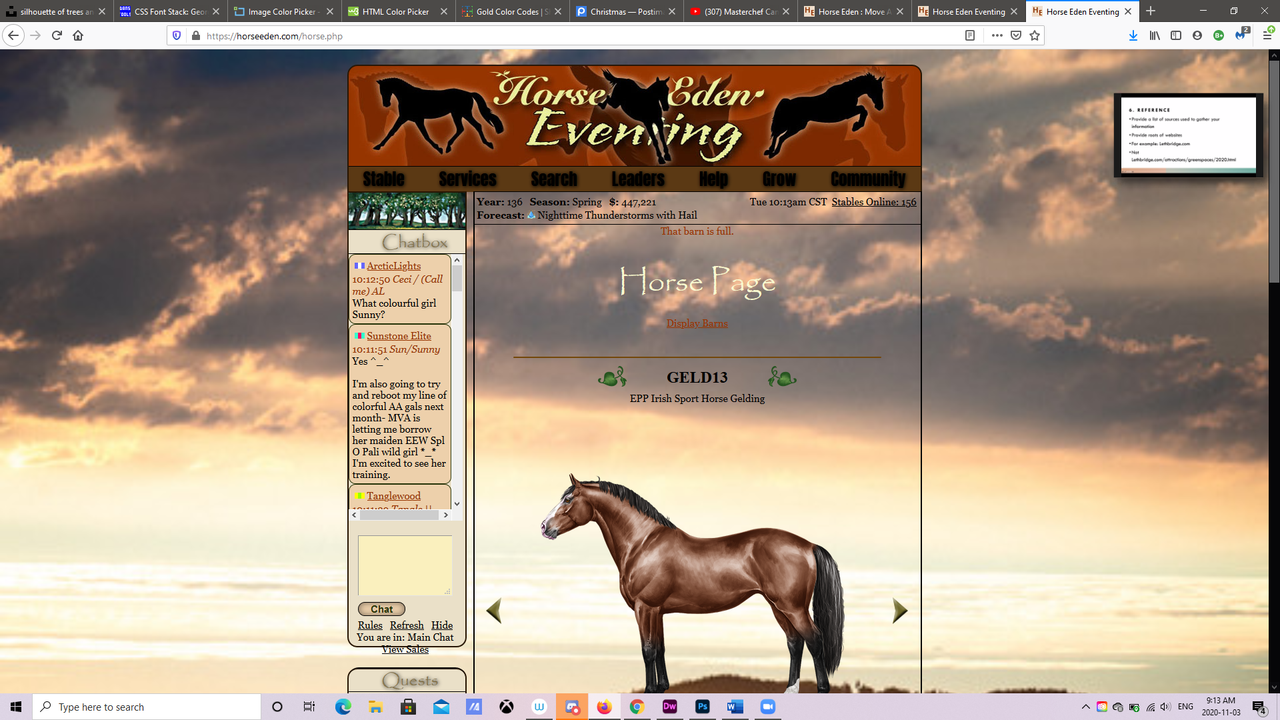Click the Windows Start button
Screen dimensions: 1280x720
coord(16,707)
